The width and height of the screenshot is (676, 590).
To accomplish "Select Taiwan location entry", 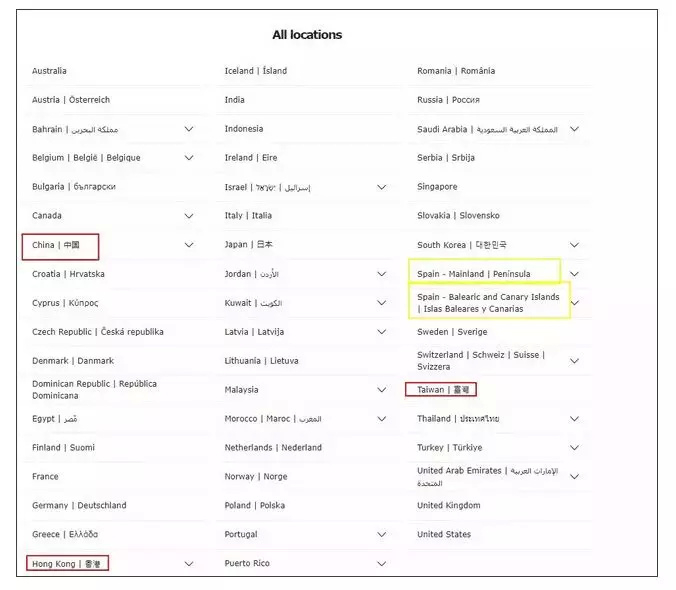I will pyautogui.click(x=443, y=390).
